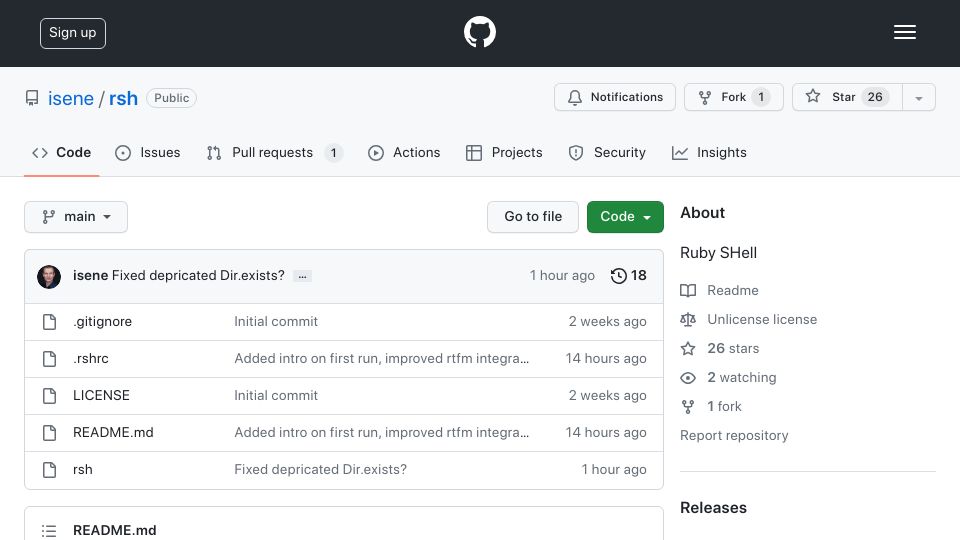The image size is (960, 540).
Task: Open 'Added intro on first run' commit for .rshrc
Action: (381, 359)
